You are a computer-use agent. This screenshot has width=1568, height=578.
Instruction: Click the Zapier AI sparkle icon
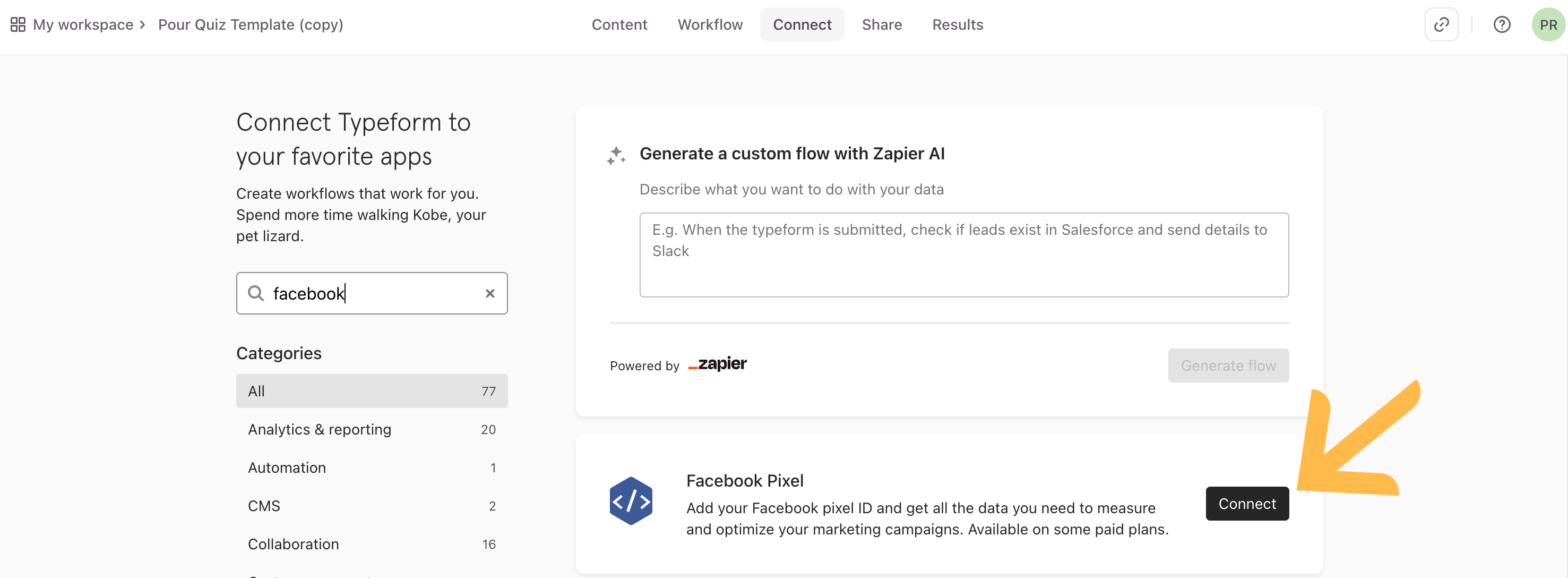pyautogui.click(x=616, y=155)
